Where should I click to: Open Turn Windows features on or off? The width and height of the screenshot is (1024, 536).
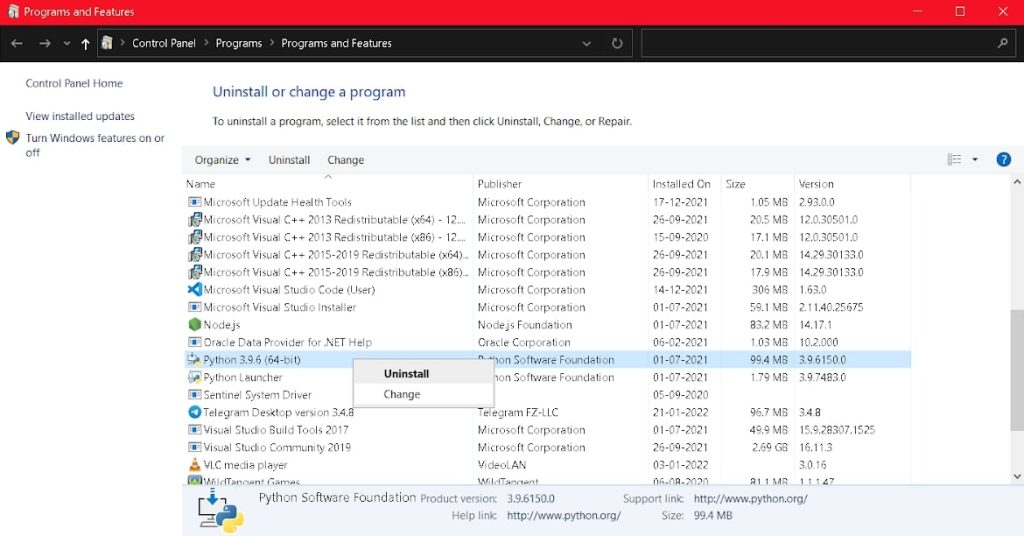(x=95, y=145)
